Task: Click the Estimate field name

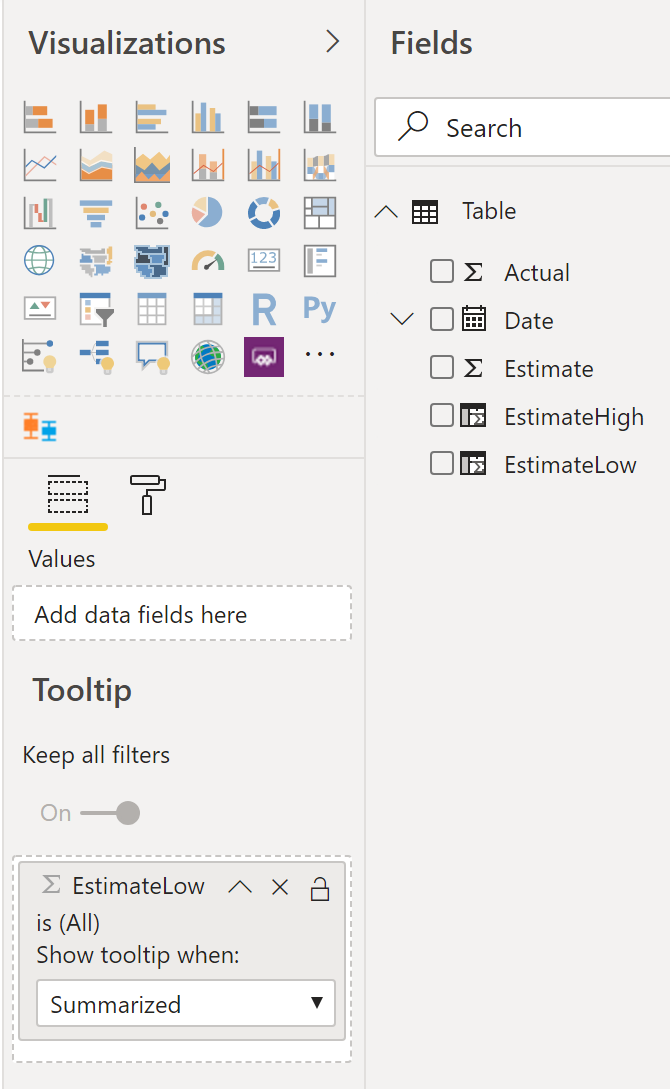Action: tap(548, 369)
